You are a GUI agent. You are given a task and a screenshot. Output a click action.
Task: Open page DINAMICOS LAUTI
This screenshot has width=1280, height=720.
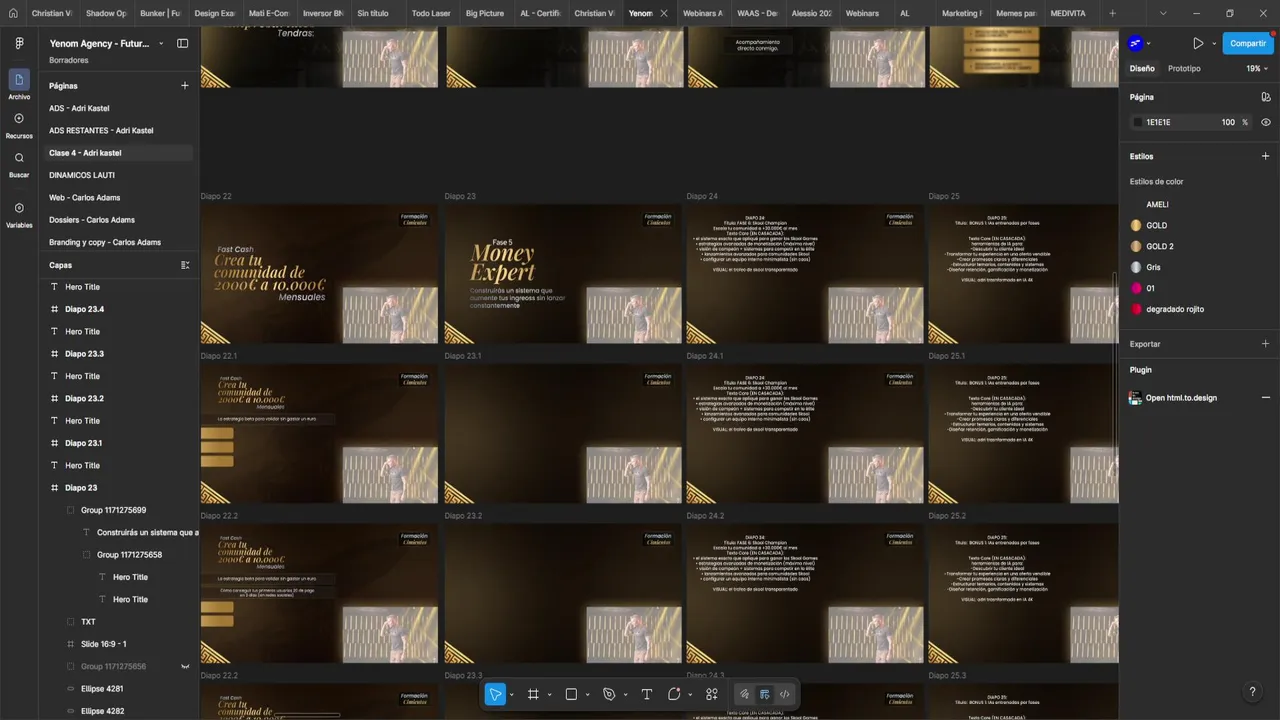point(82,175)
